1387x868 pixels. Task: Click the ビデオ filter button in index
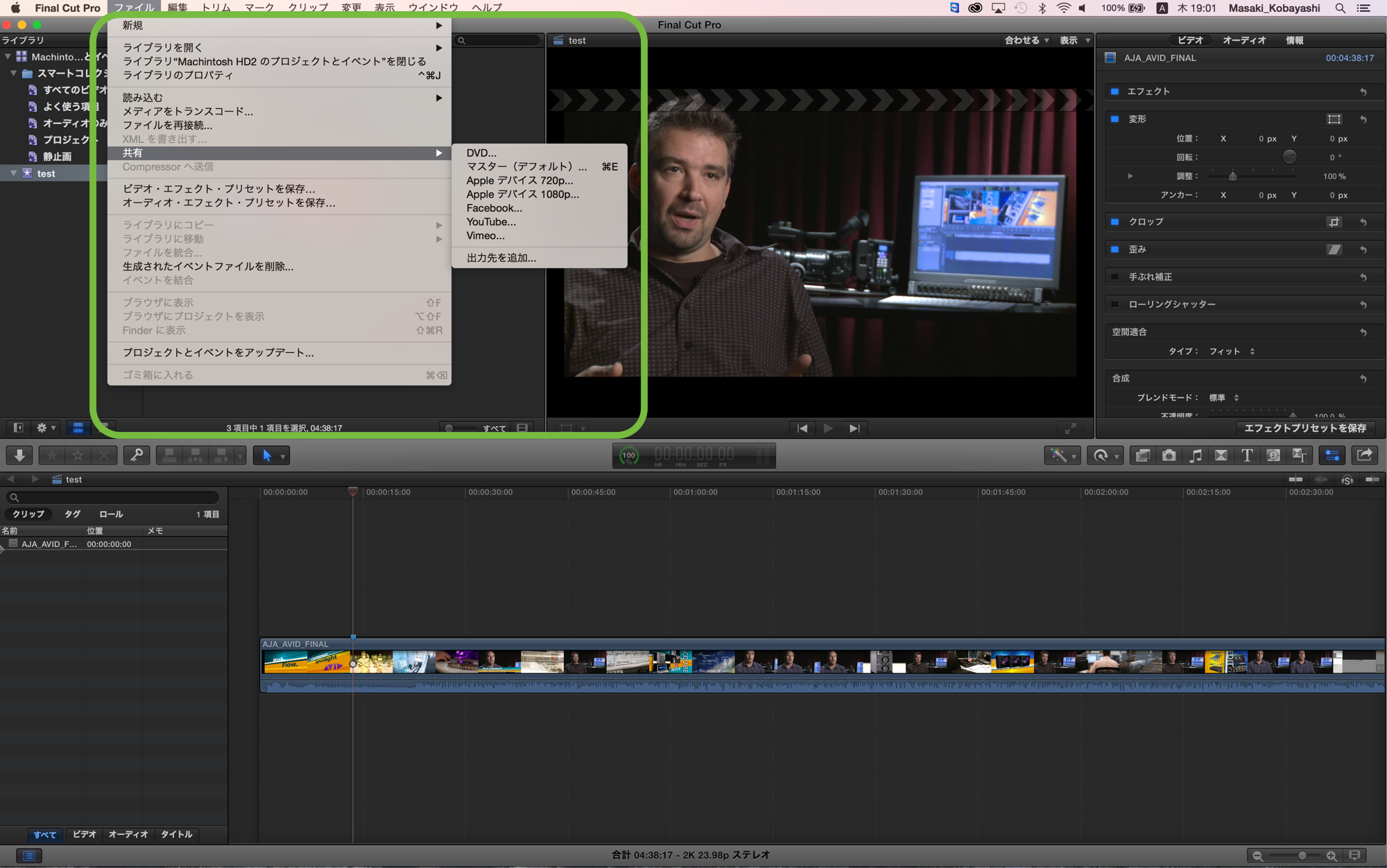pyautogui.click(x=85, y=835)
